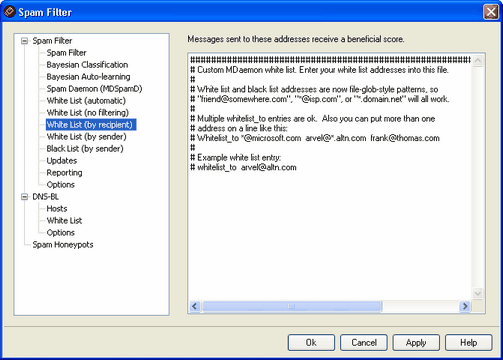Viewport: 503px width, 360px height.
Task: Click the horizontal scrollbar right arrow
Action: [x=465, y=306]
